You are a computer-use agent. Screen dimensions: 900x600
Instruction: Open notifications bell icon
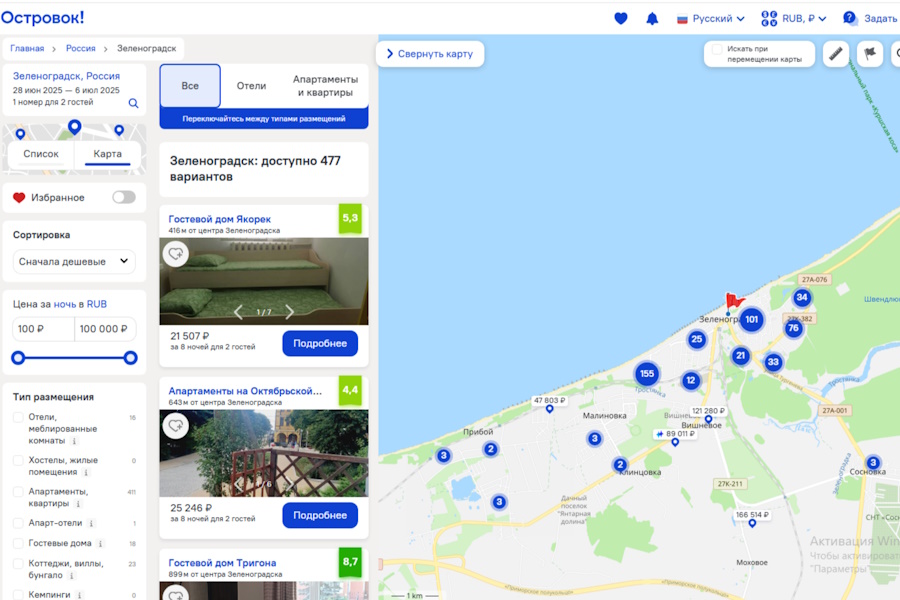coord(652,18)
